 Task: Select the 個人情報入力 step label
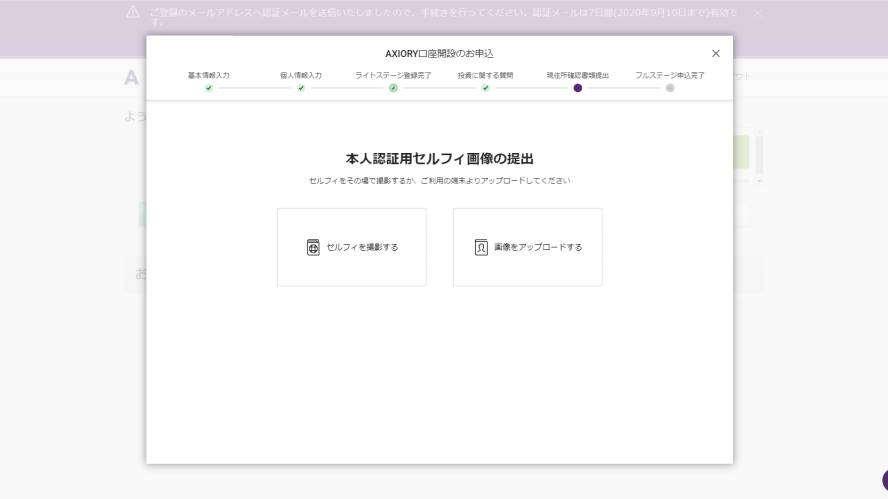tap(301, 75)
